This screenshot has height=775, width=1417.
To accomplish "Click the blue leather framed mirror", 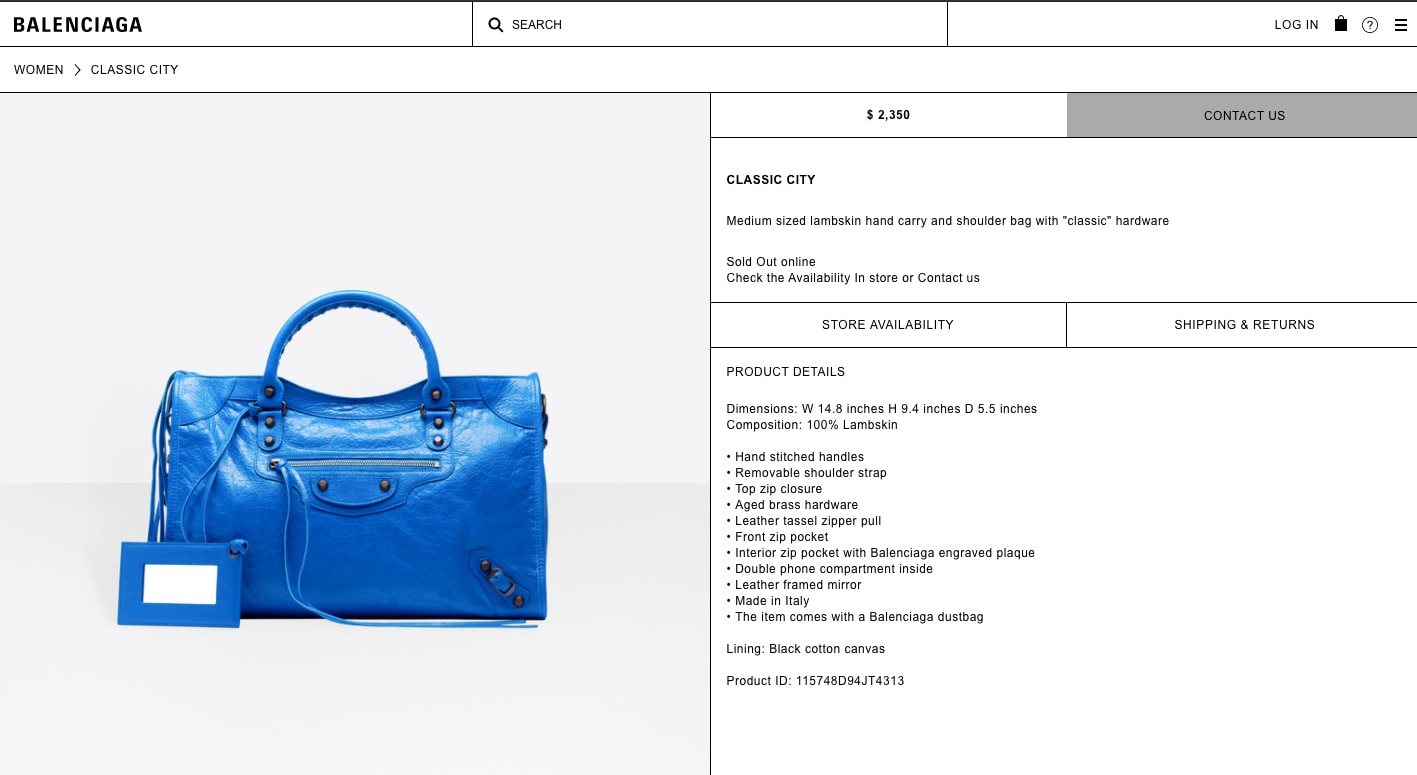I will (x=180, y=584).
